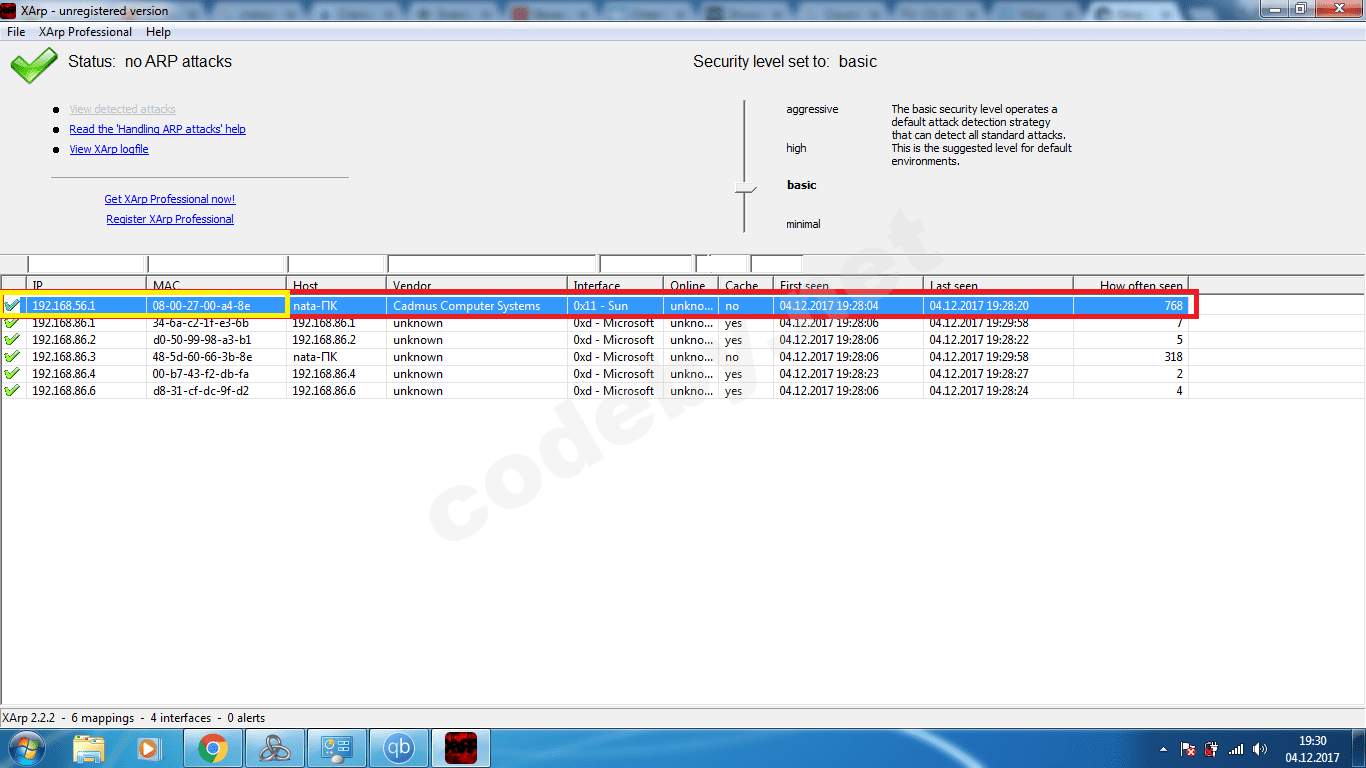Click last seen time 04.12.2017 19:28:27
This screenshot has height=768, width=1366.
(x=979, y=374)
